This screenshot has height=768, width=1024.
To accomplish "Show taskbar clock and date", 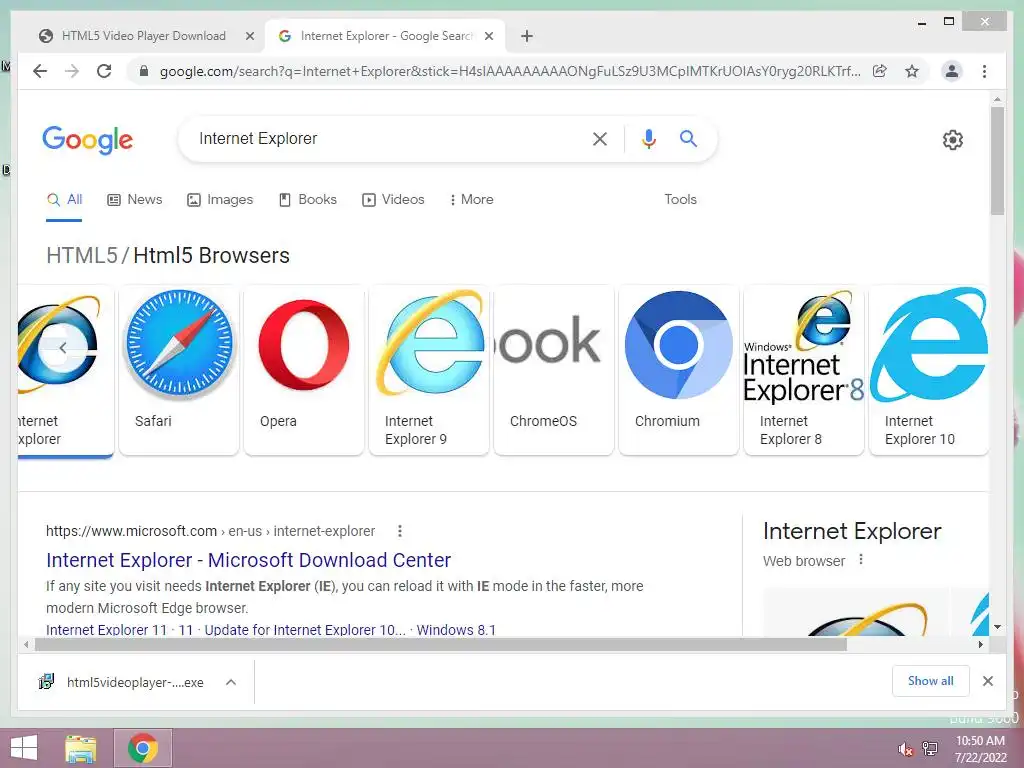I will (980, 749).
